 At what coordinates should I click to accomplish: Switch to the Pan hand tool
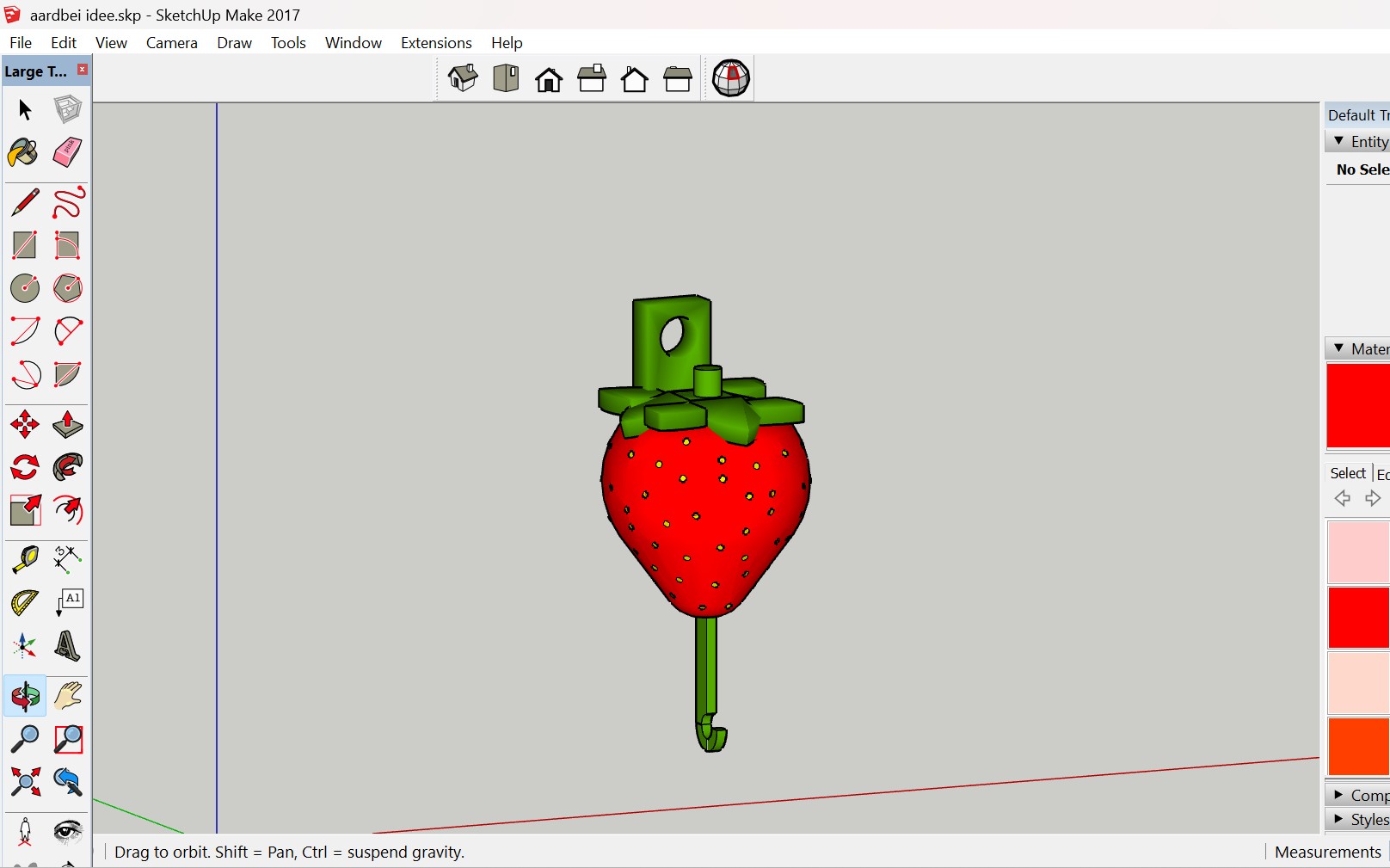(x=67, y=695)
